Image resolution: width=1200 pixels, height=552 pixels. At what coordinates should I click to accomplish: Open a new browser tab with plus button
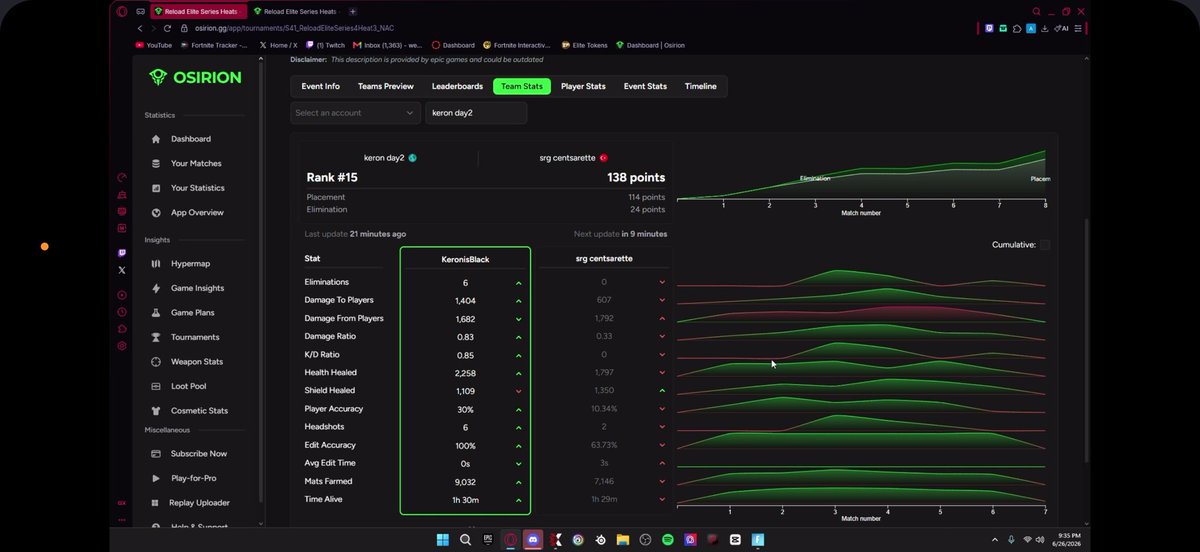(353, 11)
